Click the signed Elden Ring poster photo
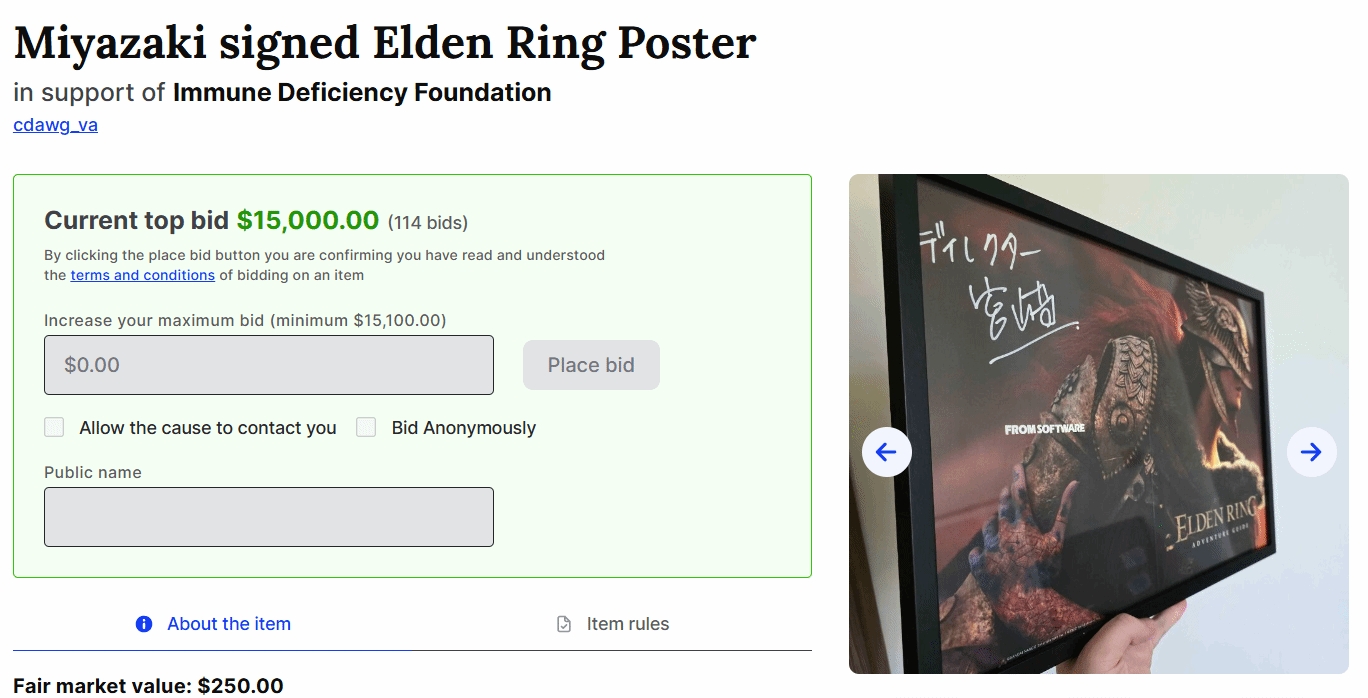The height and width of the screenshot is (698, 1368). [1098, 300]
